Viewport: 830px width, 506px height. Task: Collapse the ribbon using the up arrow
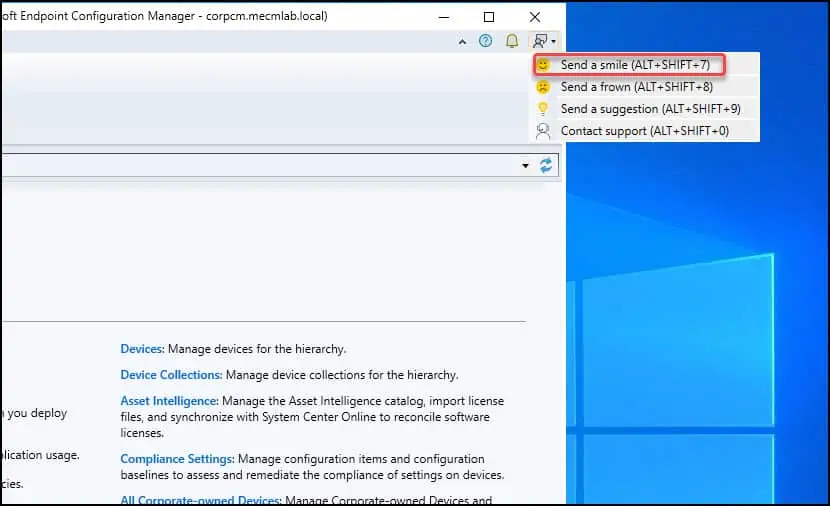point(462,41)
